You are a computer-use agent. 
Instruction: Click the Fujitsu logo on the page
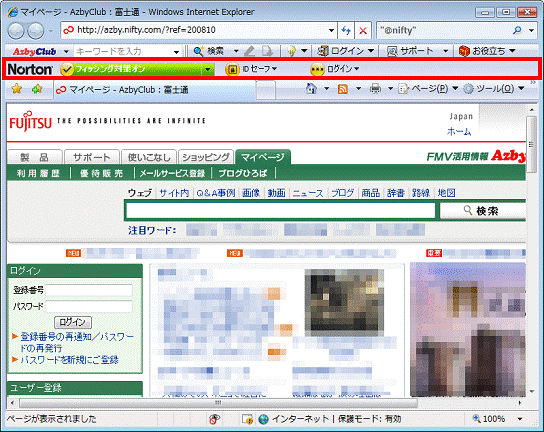pyautogui.click(x=31, y=121)
